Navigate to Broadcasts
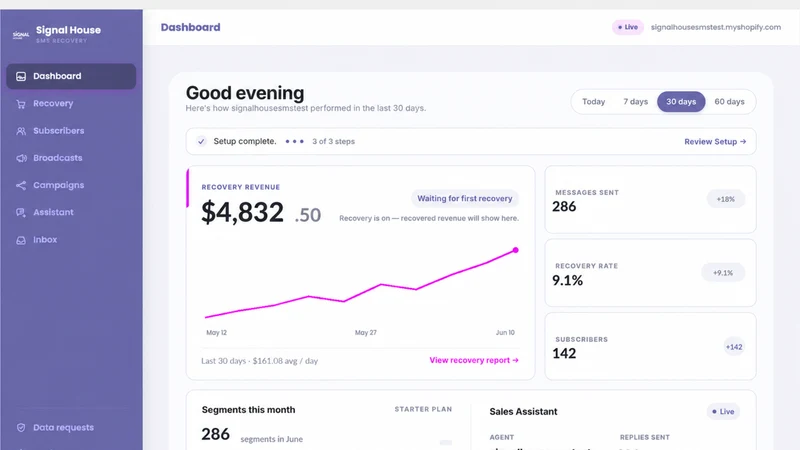Viewport: 800px width, 450px height. coord(71,158)
